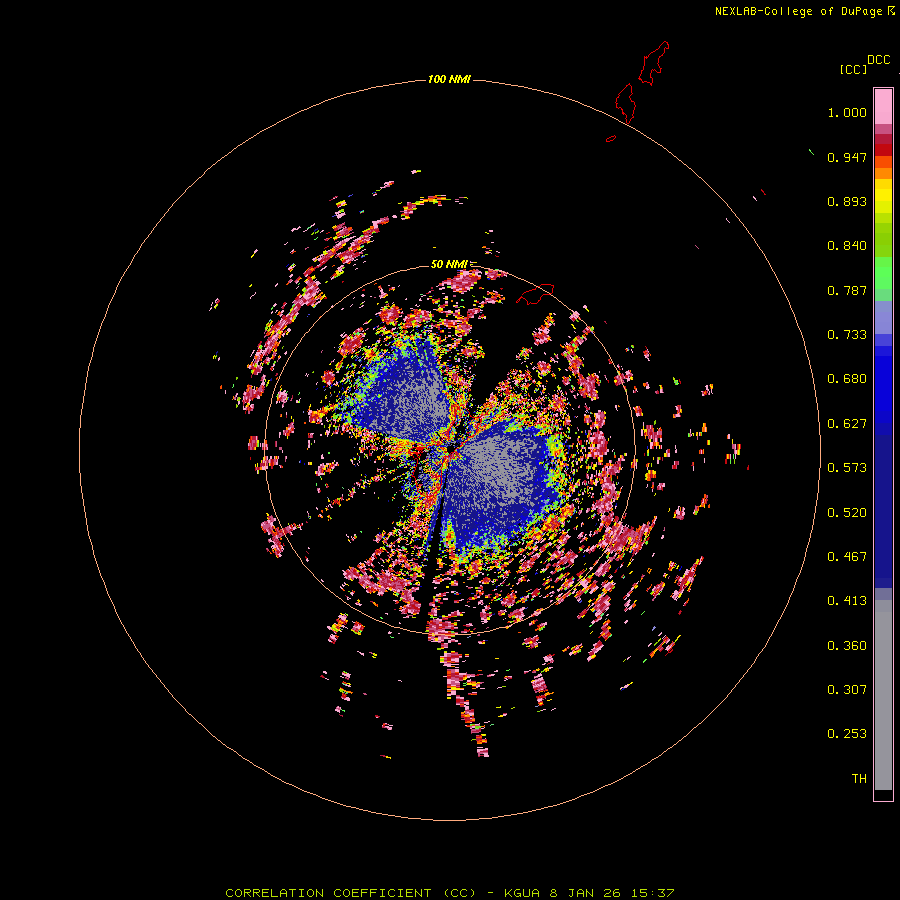This screenshot has height=900, width=900.
Task: Select the 0.573 scale value
Action: coord(847,468)
